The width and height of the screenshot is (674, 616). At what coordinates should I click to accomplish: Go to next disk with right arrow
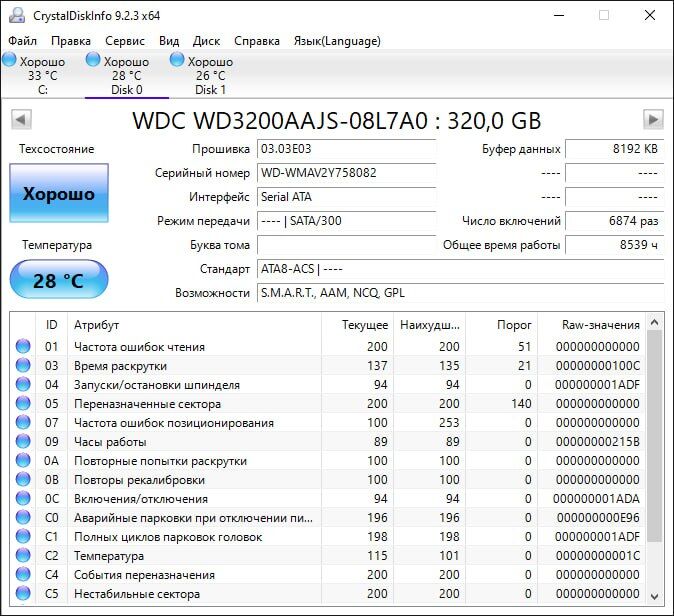click(653, 121)
